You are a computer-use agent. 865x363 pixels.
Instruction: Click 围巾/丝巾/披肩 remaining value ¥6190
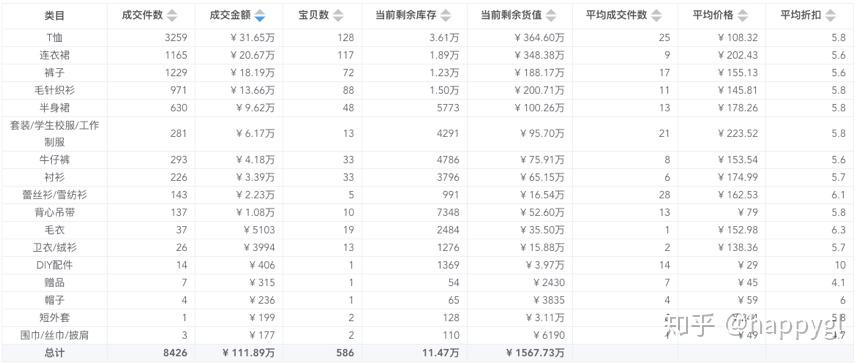549,335
